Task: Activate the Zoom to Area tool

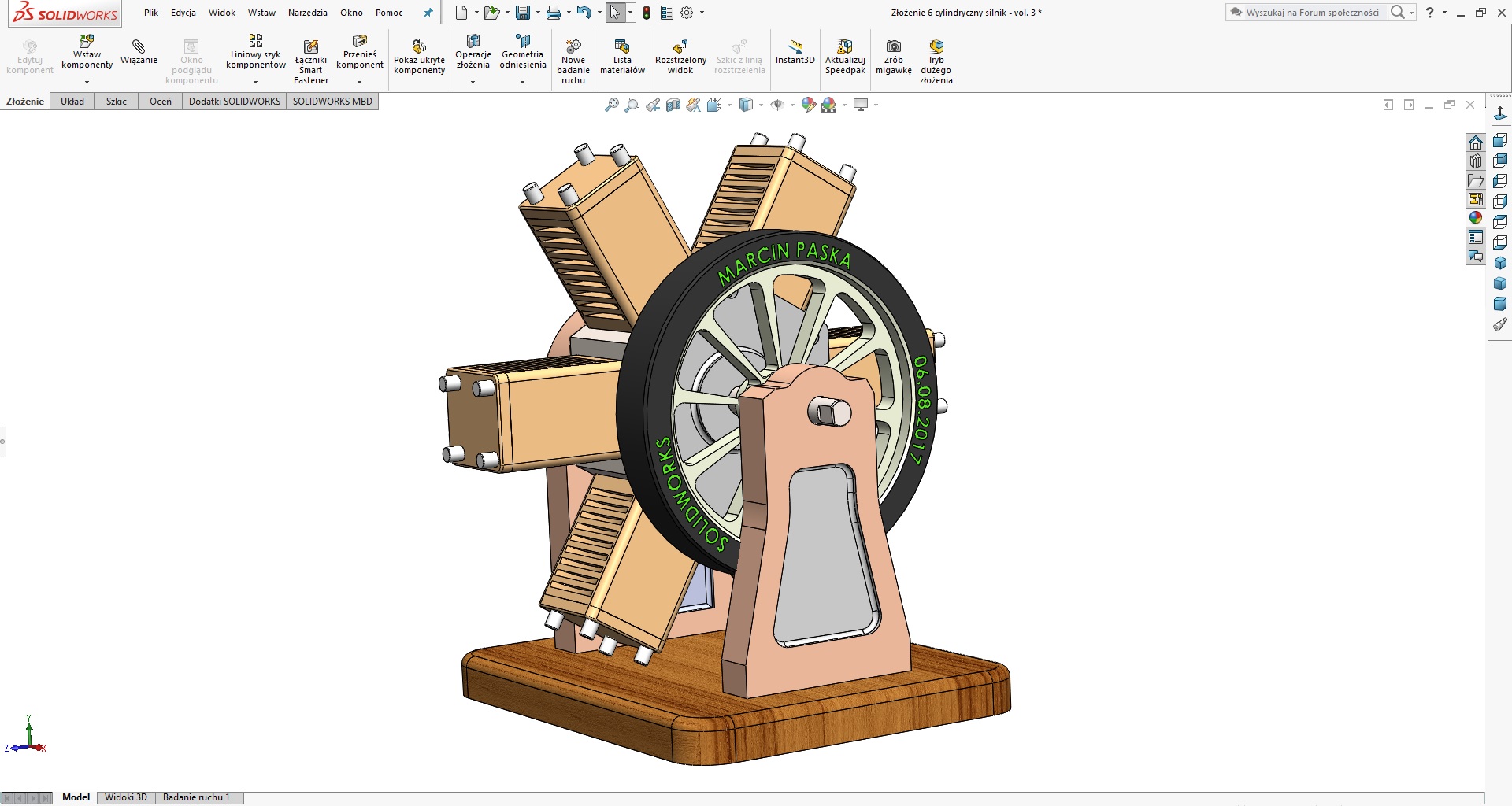Action: [x=632, y=104]
